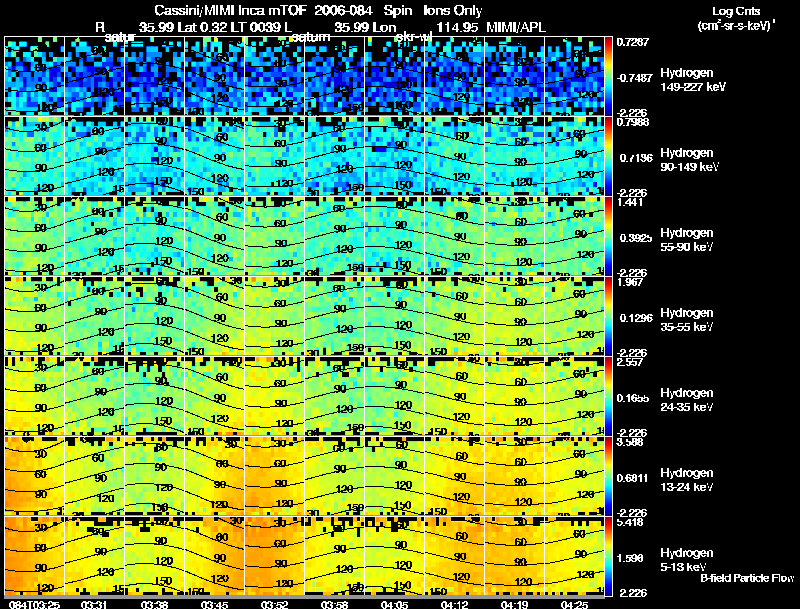
Task: Select the 'Hydrogen 5-13 keV' label
Action: (x=687, y=560)
